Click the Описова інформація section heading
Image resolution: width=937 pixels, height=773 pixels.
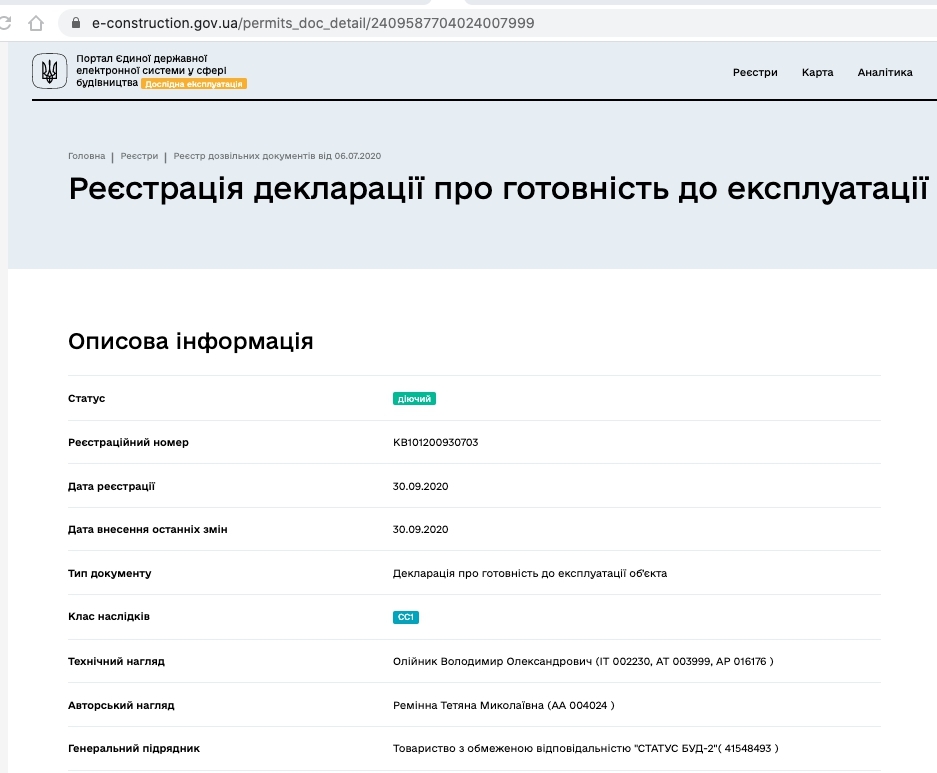[191, 341]
